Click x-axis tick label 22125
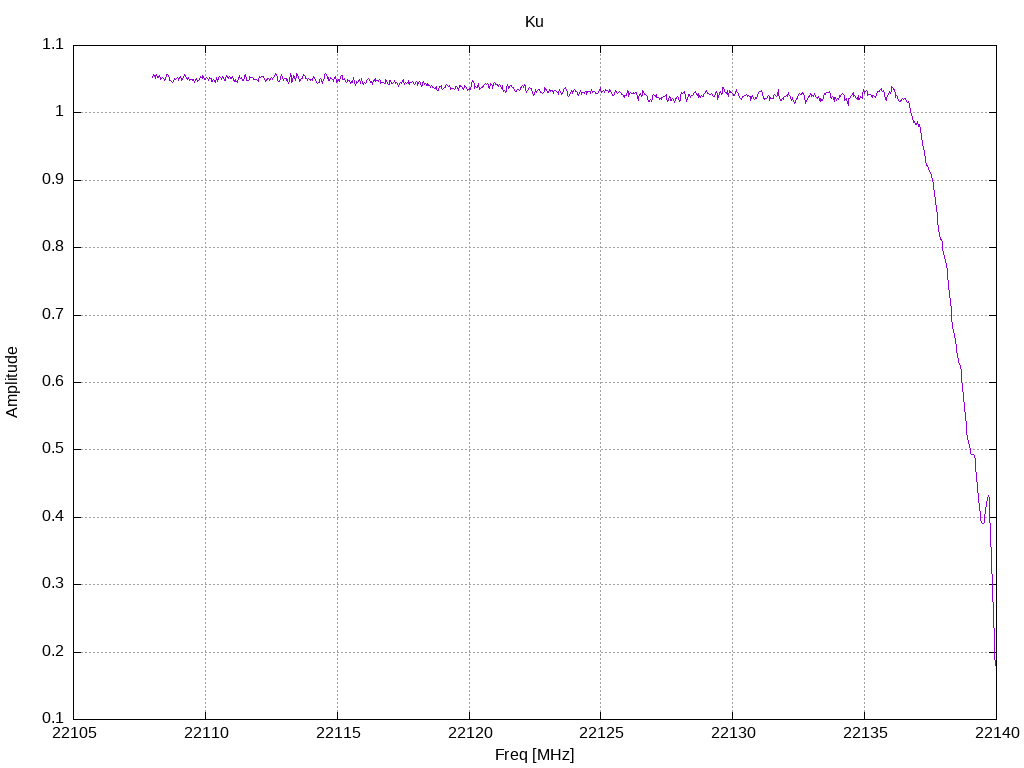The image size is (1024, 768). pos(601,733)
